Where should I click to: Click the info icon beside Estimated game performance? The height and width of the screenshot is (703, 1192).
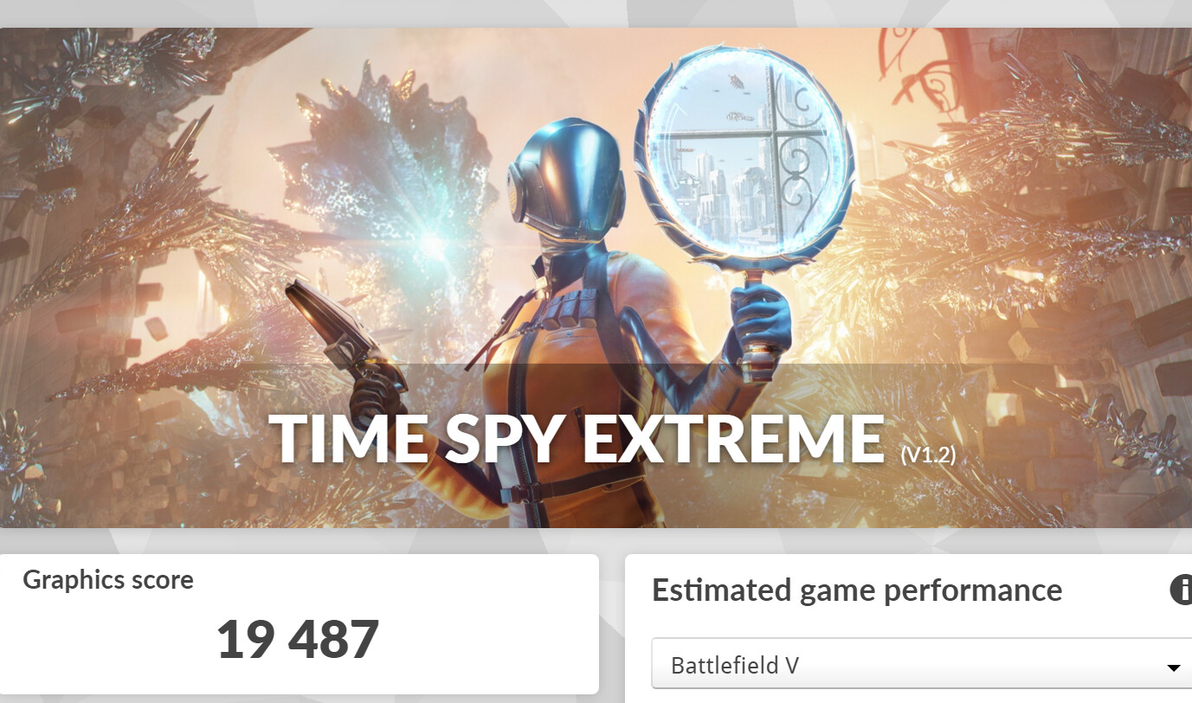pyautogui.click(x=1182, y=590)
